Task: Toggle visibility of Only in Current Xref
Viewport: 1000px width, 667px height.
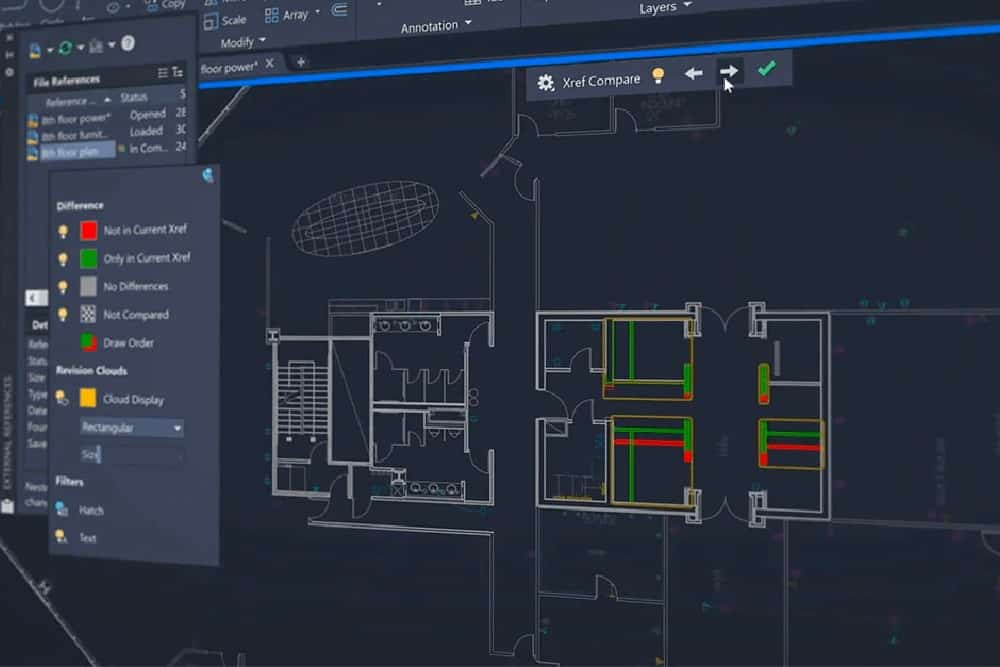Action: pos(63,258)
